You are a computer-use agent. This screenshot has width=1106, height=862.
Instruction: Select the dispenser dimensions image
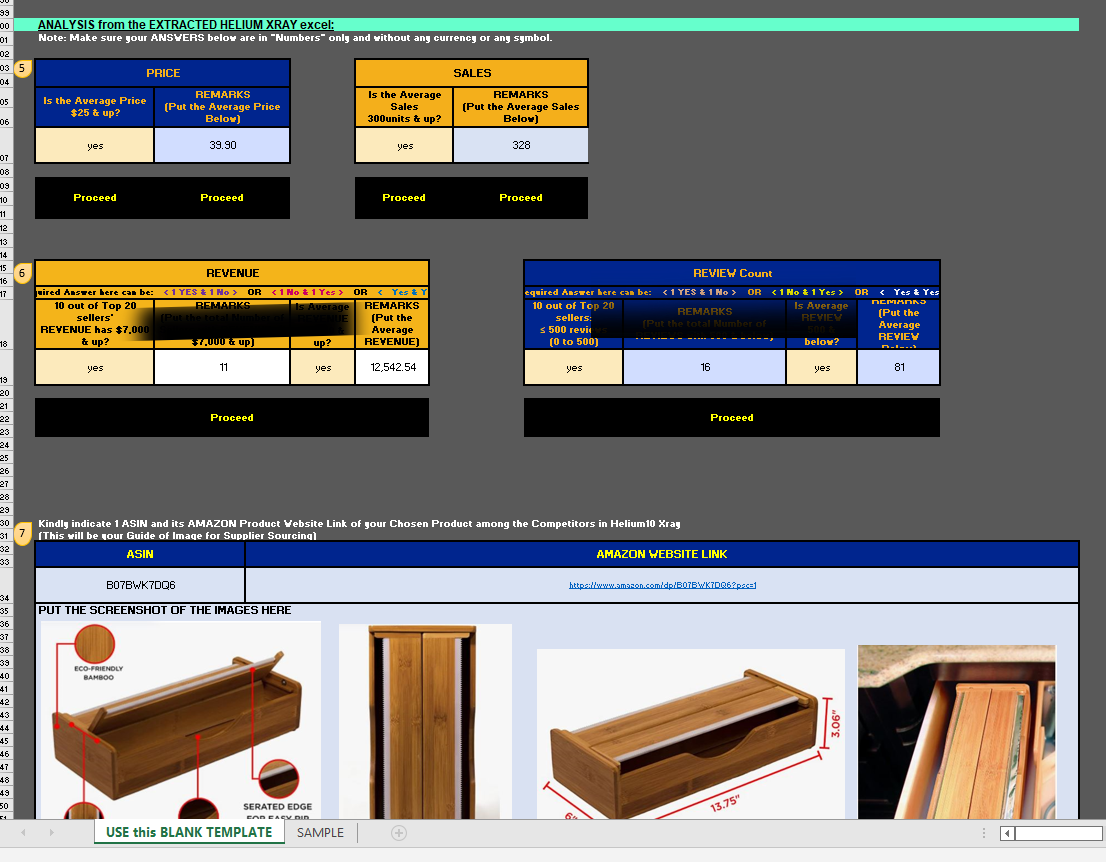[691, 734]
